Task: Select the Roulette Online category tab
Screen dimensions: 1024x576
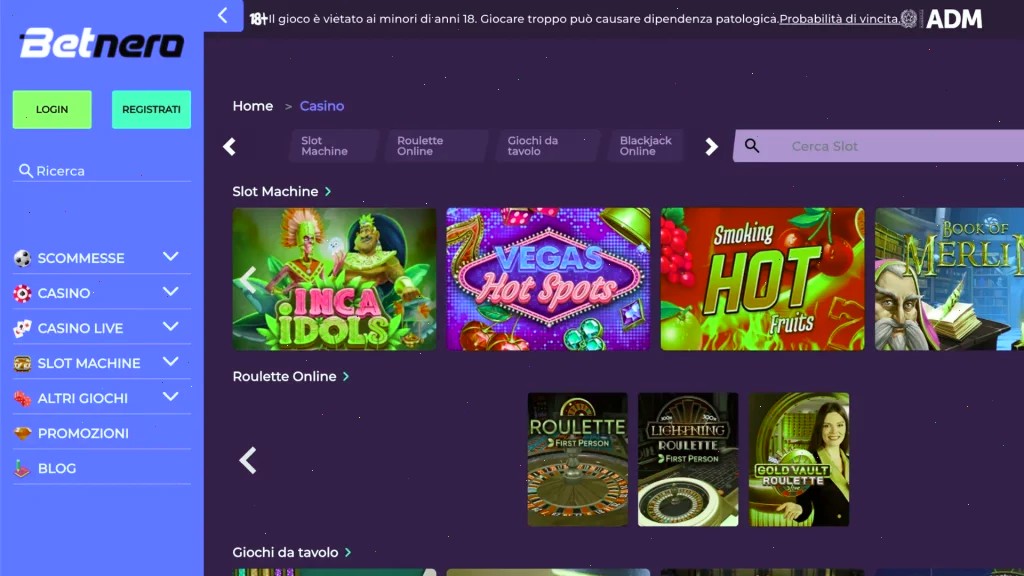Action: 436,146
